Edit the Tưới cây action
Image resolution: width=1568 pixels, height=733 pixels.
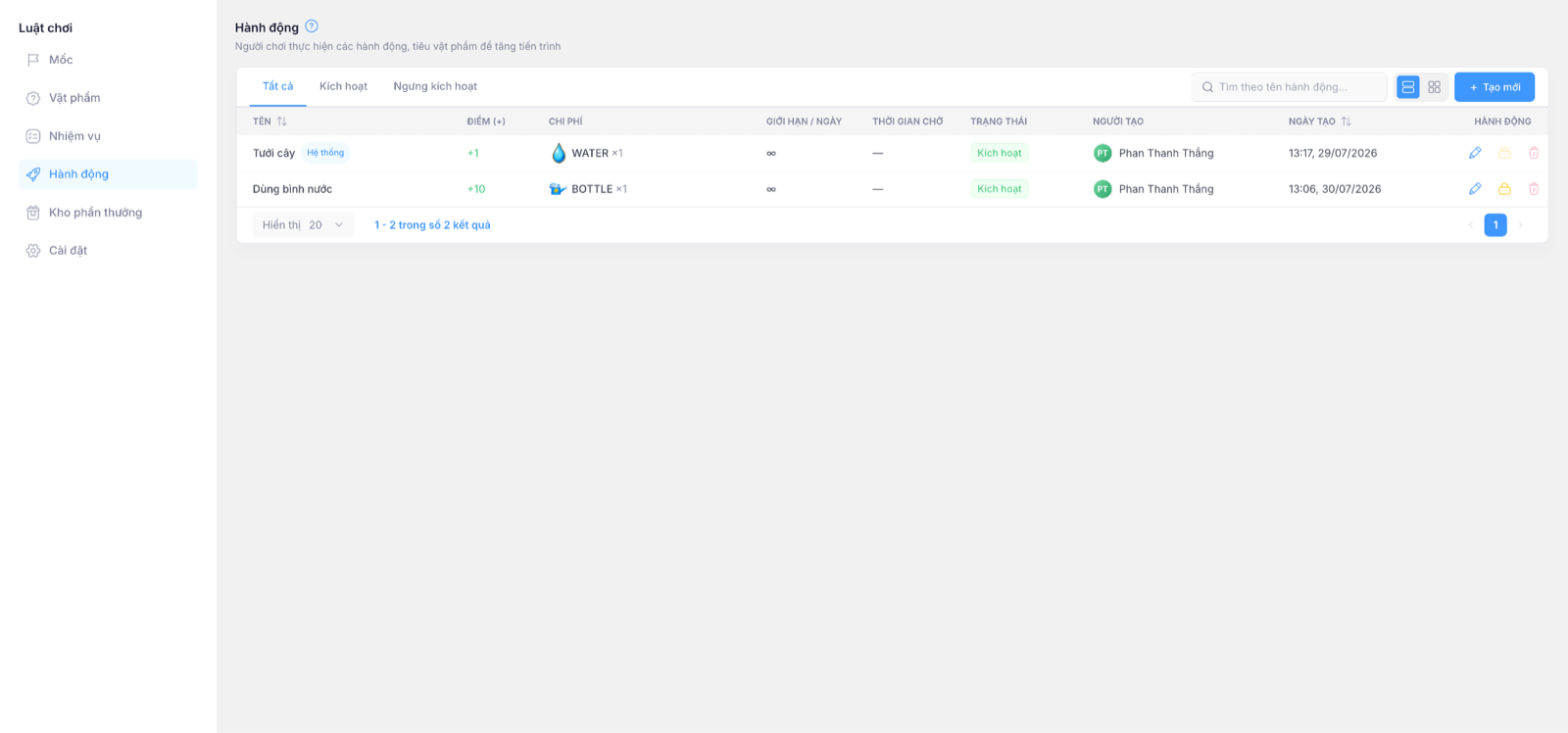1475,153
